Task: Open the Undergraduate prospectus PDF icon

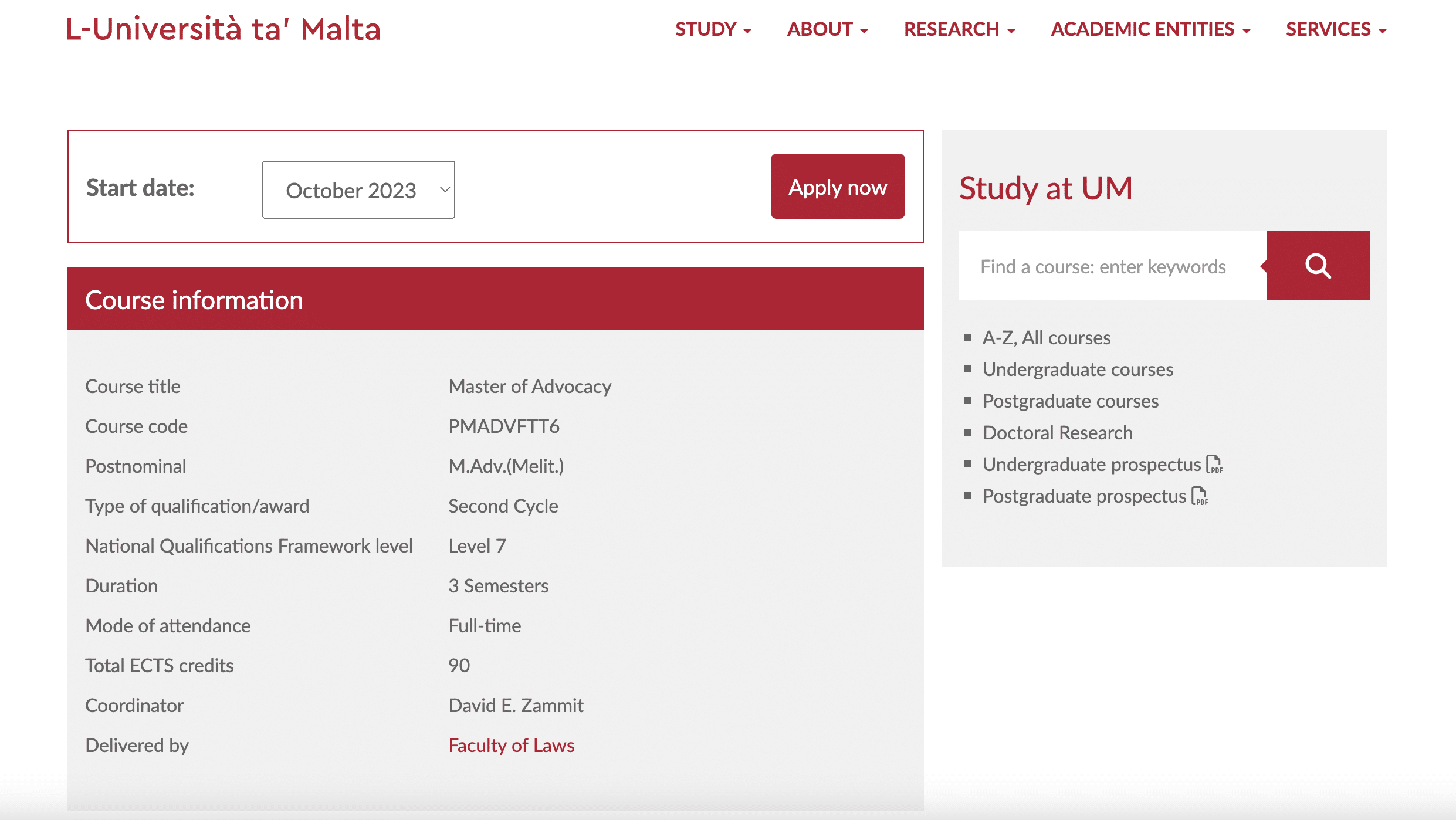Action: point(1213,463)
